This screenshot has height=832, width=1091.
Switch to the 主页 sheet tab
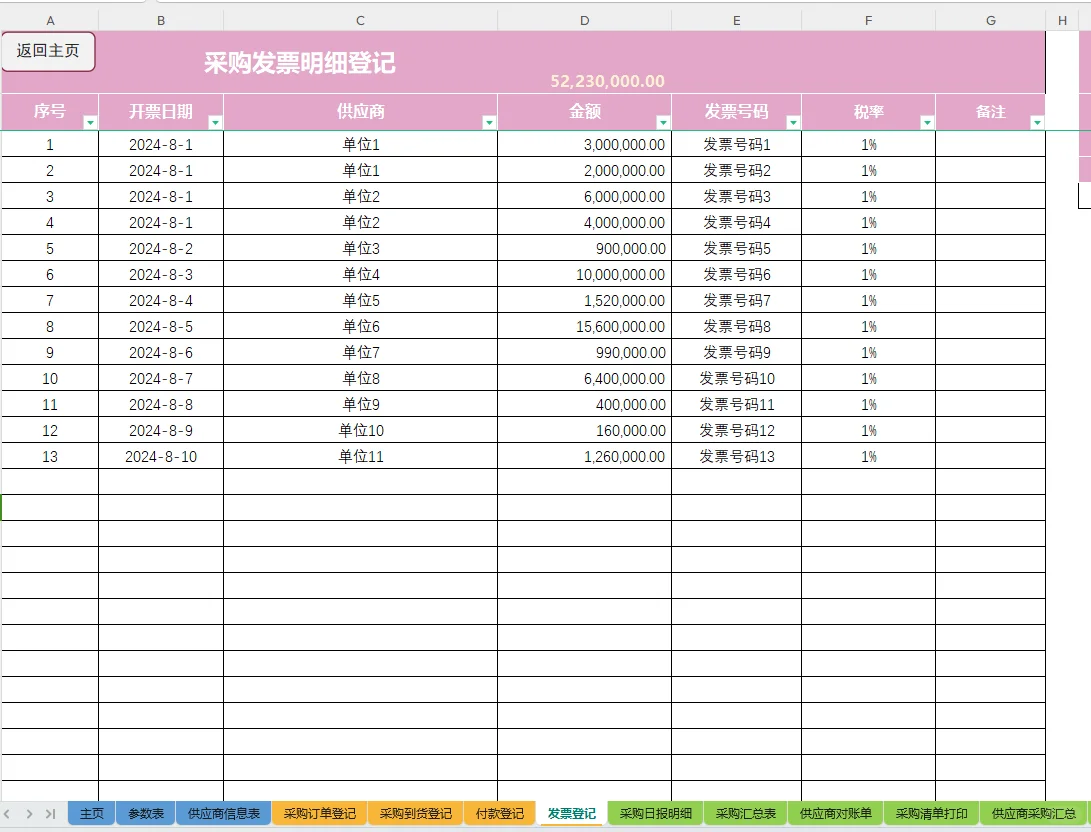(x=91, y=813)
